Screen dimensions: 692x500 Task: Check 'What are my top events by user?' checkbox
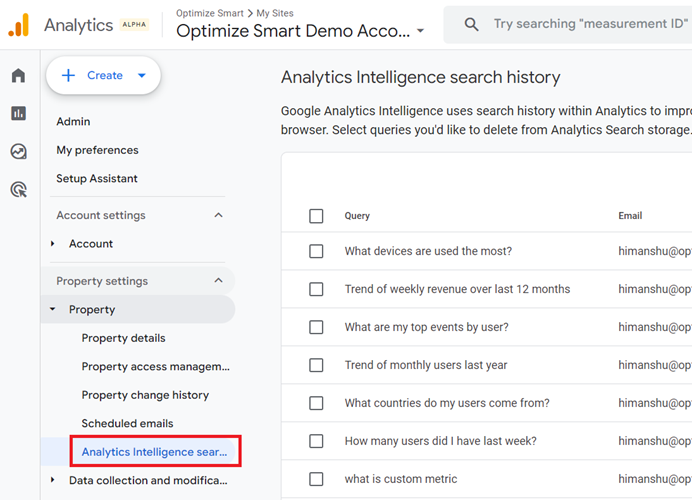316,327
